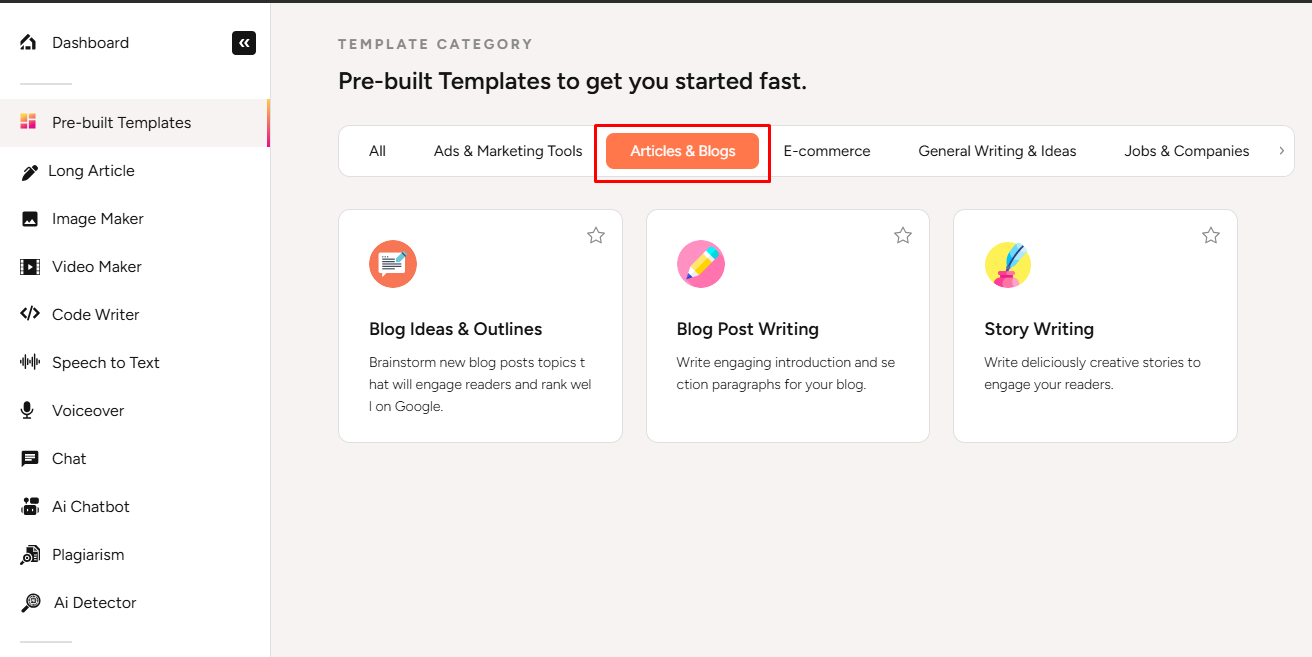Open Image Maker from the sidebar

pos(97,219)
